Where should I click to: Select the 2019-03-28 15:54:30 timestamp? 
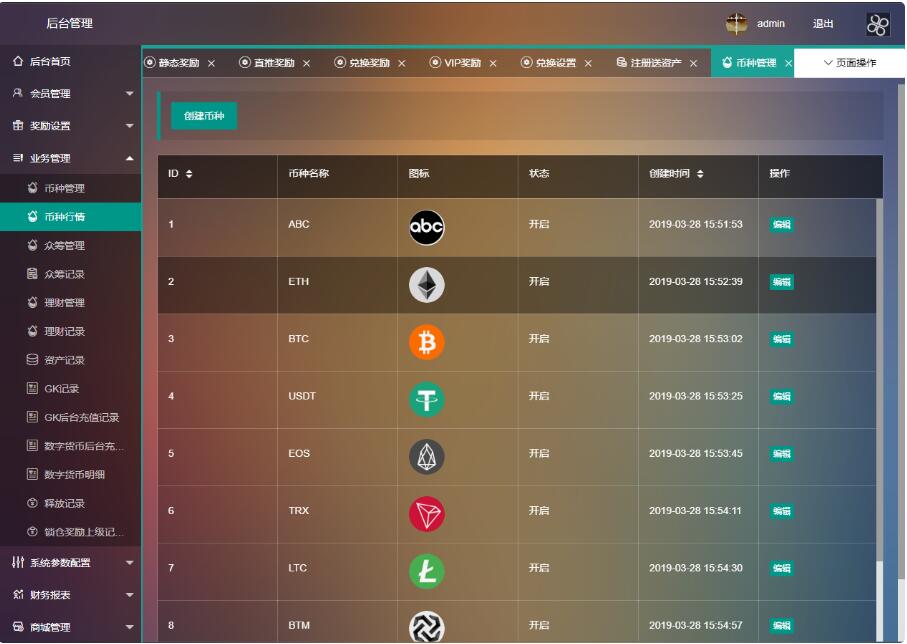695,568
